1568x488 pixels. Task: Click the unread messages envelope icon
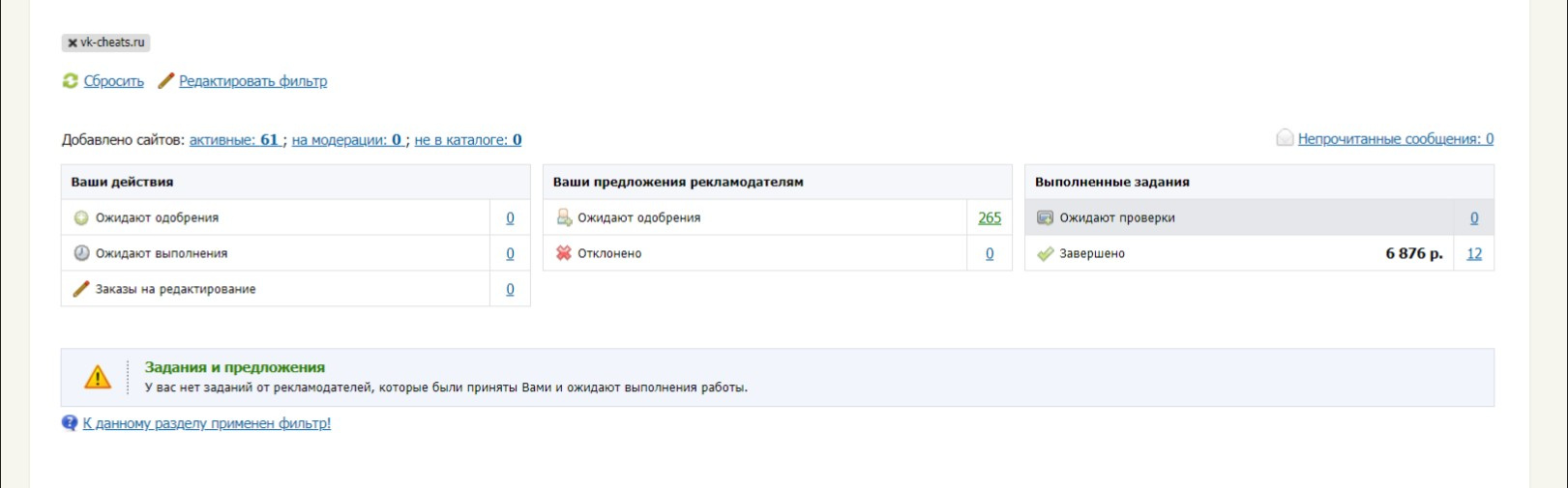click(1285, 138)
